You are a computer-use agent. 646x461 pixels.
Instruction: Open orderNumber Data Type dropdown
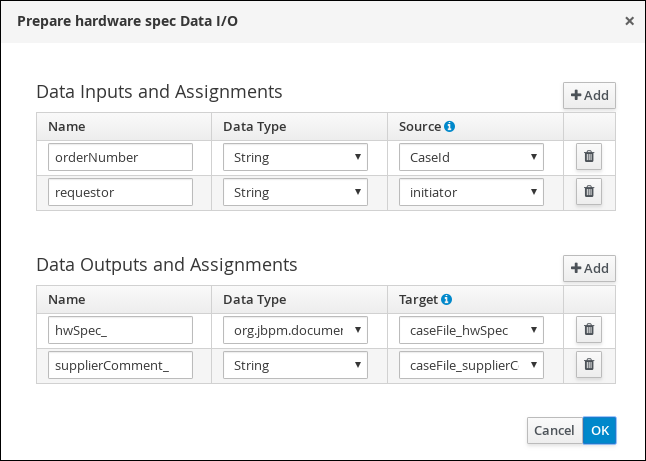[295, 157]
